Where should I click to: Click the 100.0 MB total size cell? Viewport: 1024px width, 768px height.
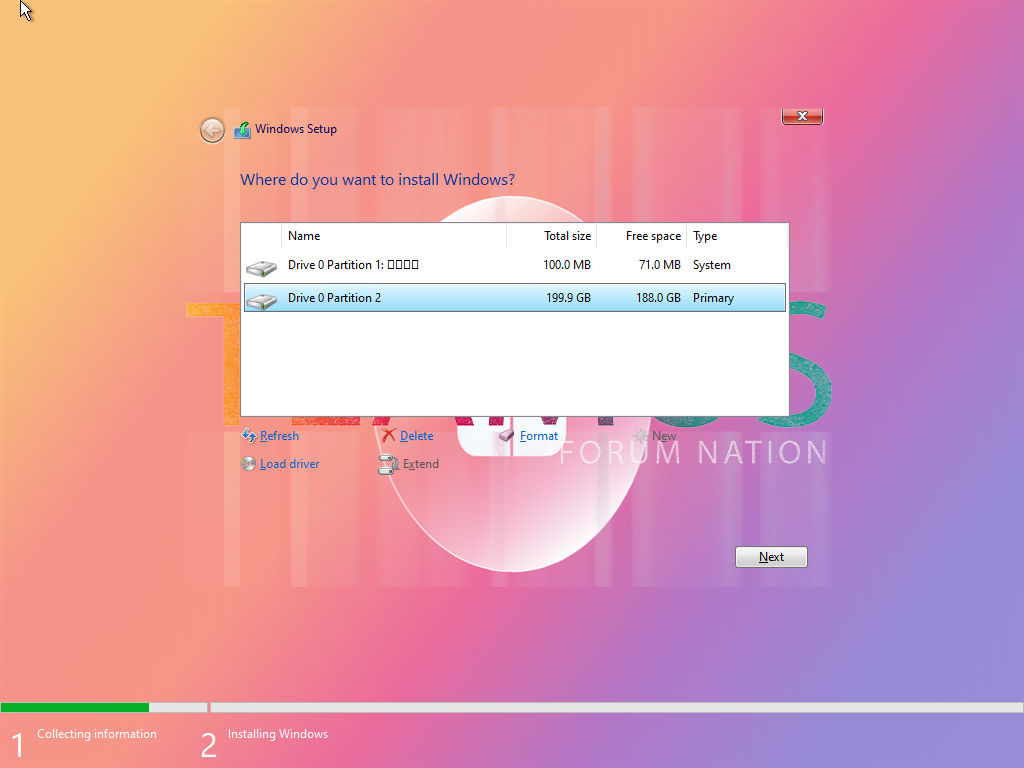(x=567, y=265)
